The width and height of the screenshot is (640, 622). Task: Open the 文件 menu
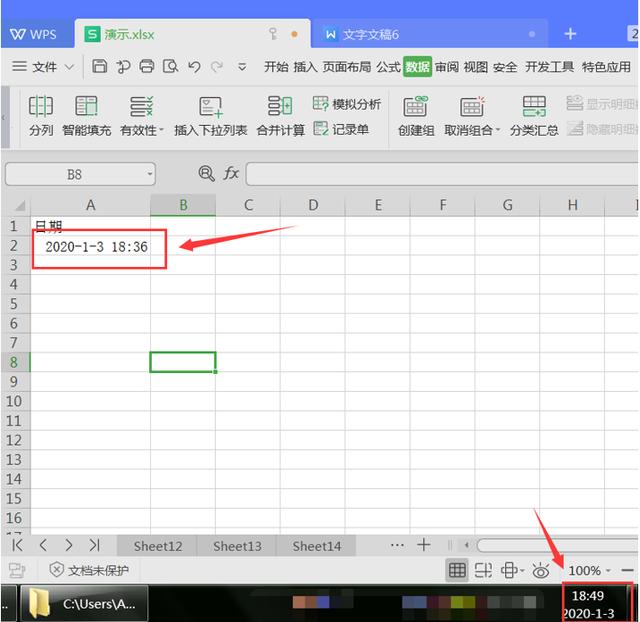click(x=44, y=67)
